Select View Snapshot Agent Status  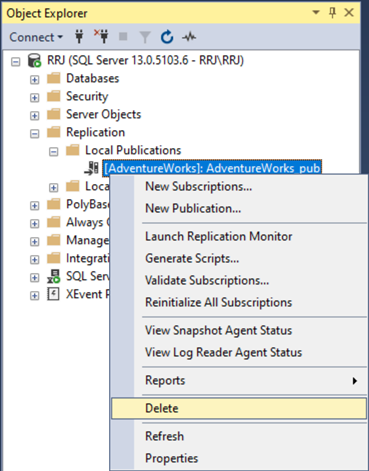[239, 330]
